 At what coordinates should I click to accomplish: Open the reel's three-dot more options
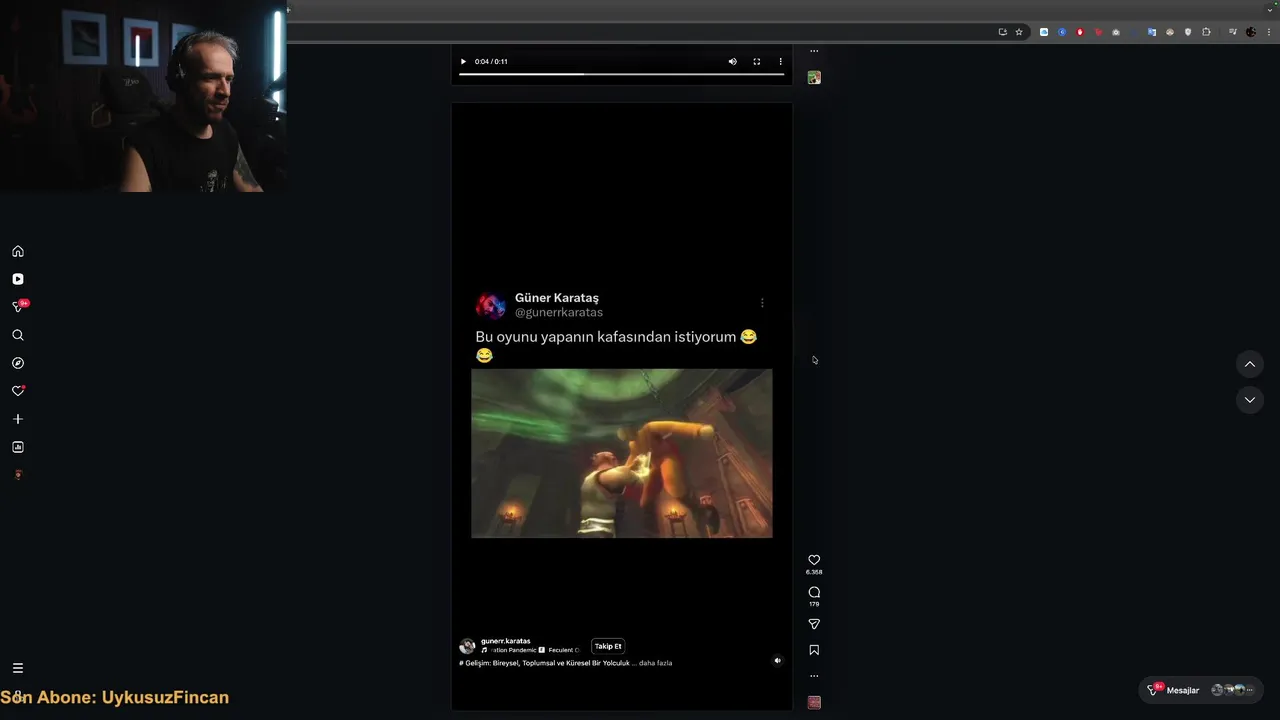click(814, 676)
